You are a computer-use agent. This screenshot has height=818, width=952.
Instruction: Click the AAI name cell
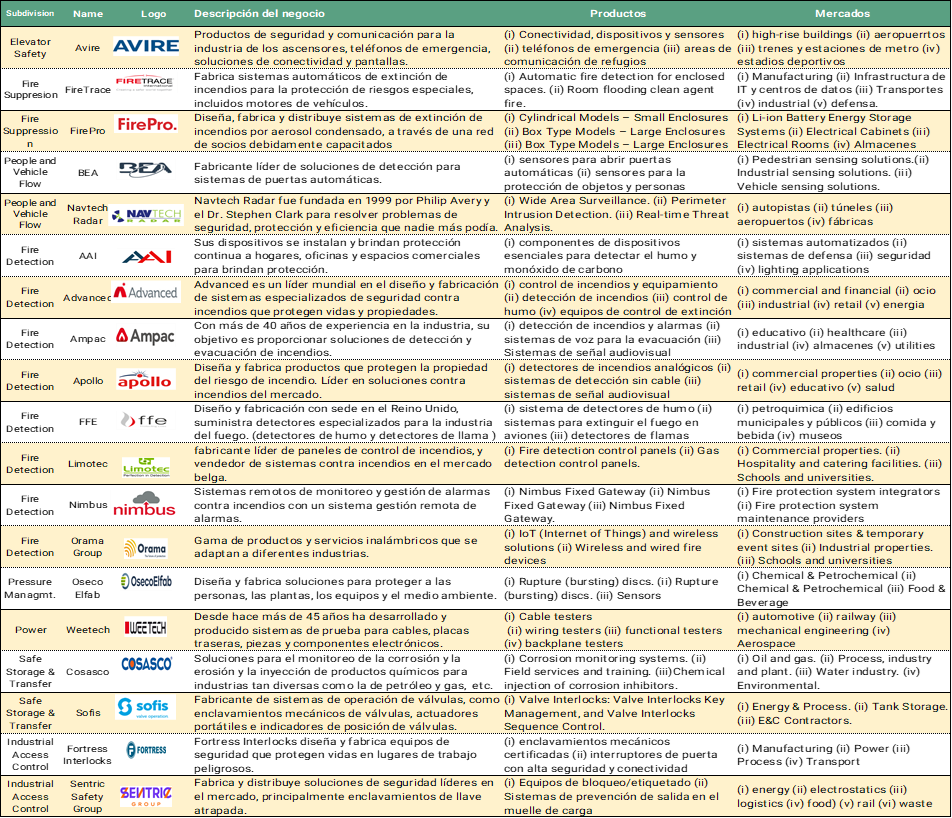(x=88, y=256)
